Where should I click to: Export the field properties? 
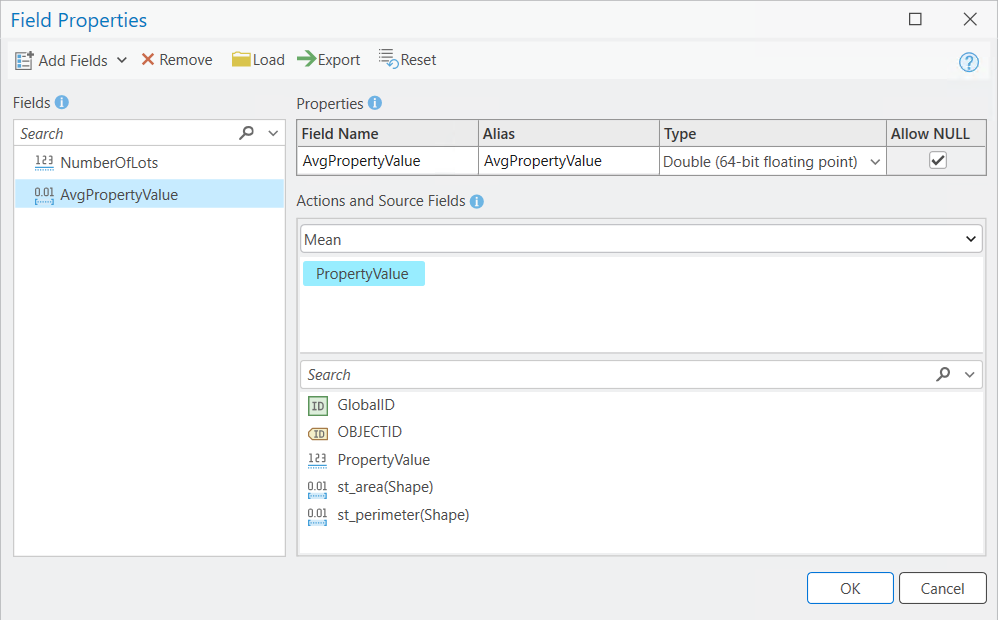coord(328,60)
